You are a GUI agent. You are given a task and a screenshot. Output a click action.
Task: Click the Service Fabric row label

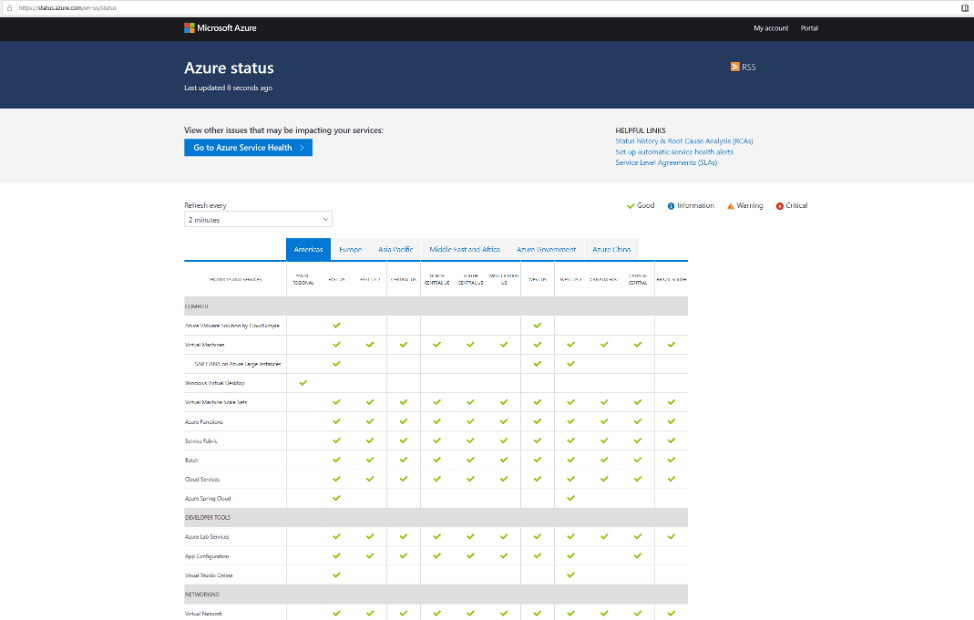click(x=201, y=441)
